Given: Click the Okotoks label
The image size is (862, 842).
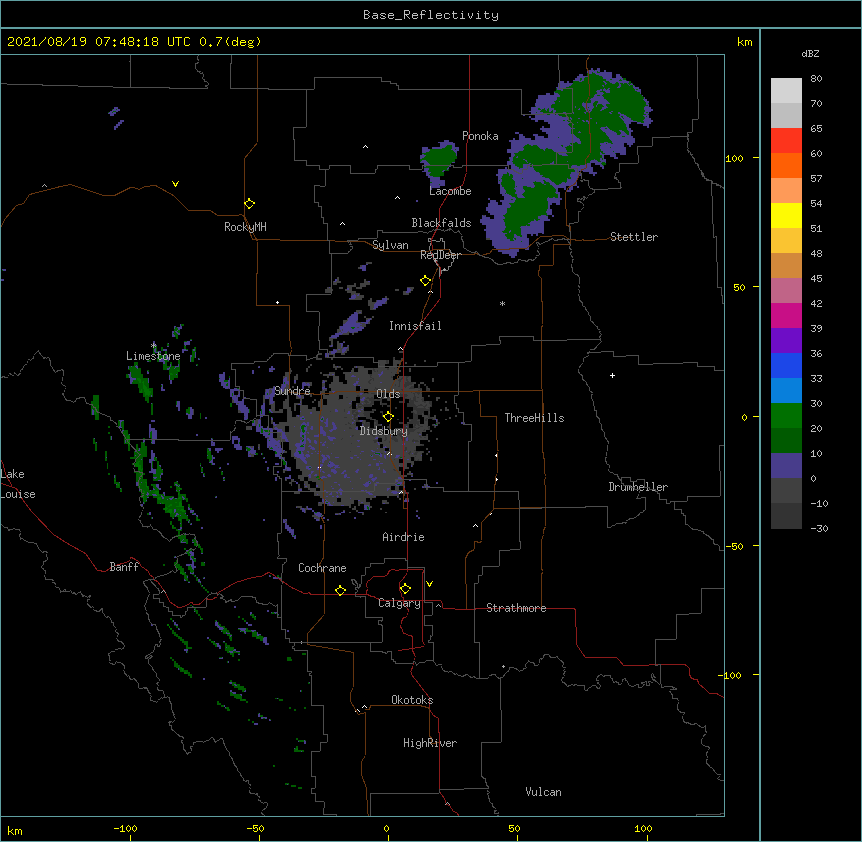Looking at the screenshot, I should [x=412, y=700].
